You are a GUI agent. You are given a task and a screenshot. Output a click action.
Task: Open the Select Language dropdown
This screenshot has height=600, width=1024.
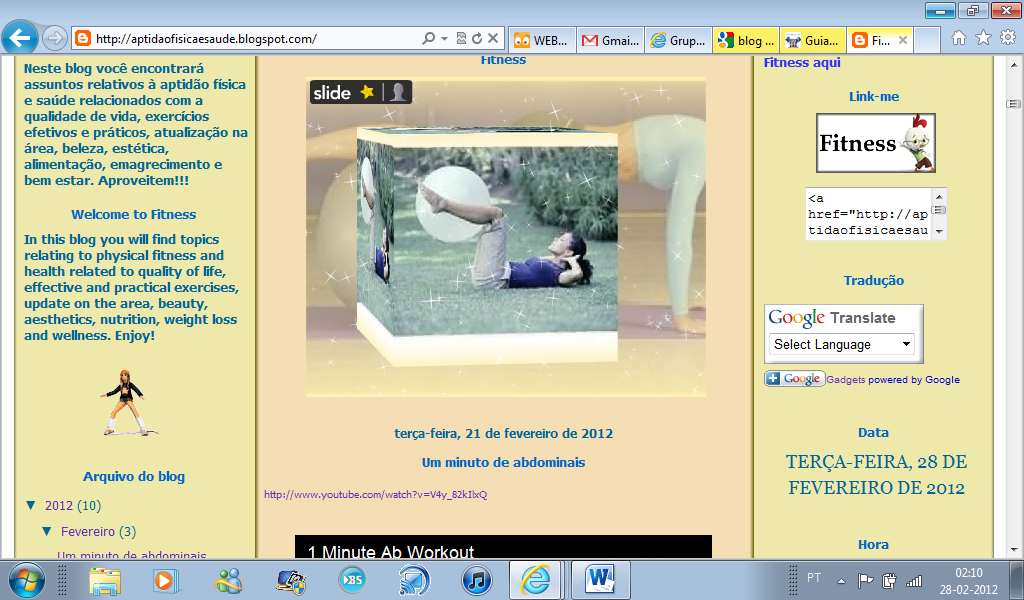843,344
